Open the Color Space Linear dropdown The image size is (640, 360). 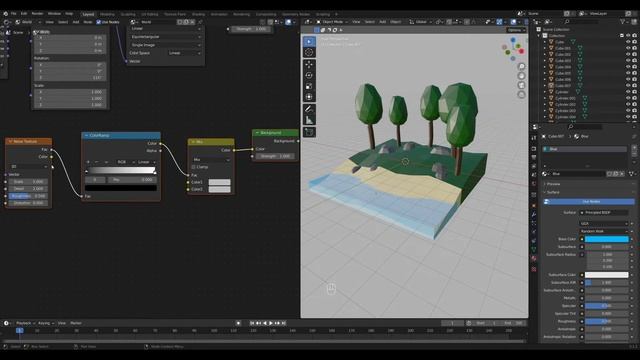(184, 53)
